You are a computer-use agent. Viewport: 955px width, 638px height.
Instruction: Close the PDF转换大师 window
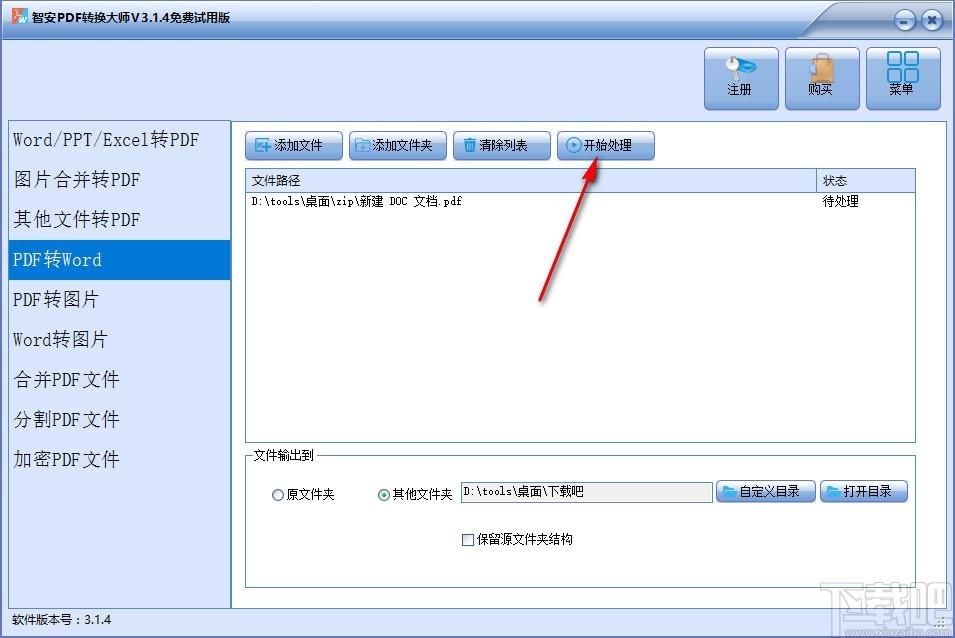tap(931, 21)
